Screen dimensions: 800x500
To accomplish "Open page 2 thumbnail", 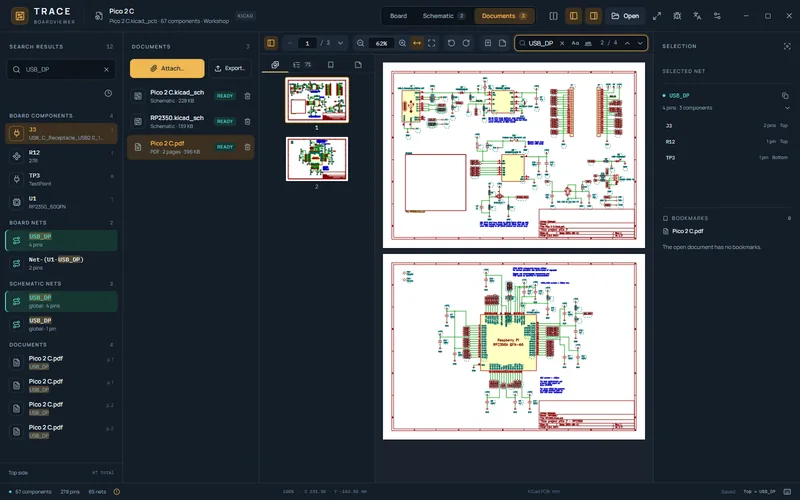I will pos(317,159).
